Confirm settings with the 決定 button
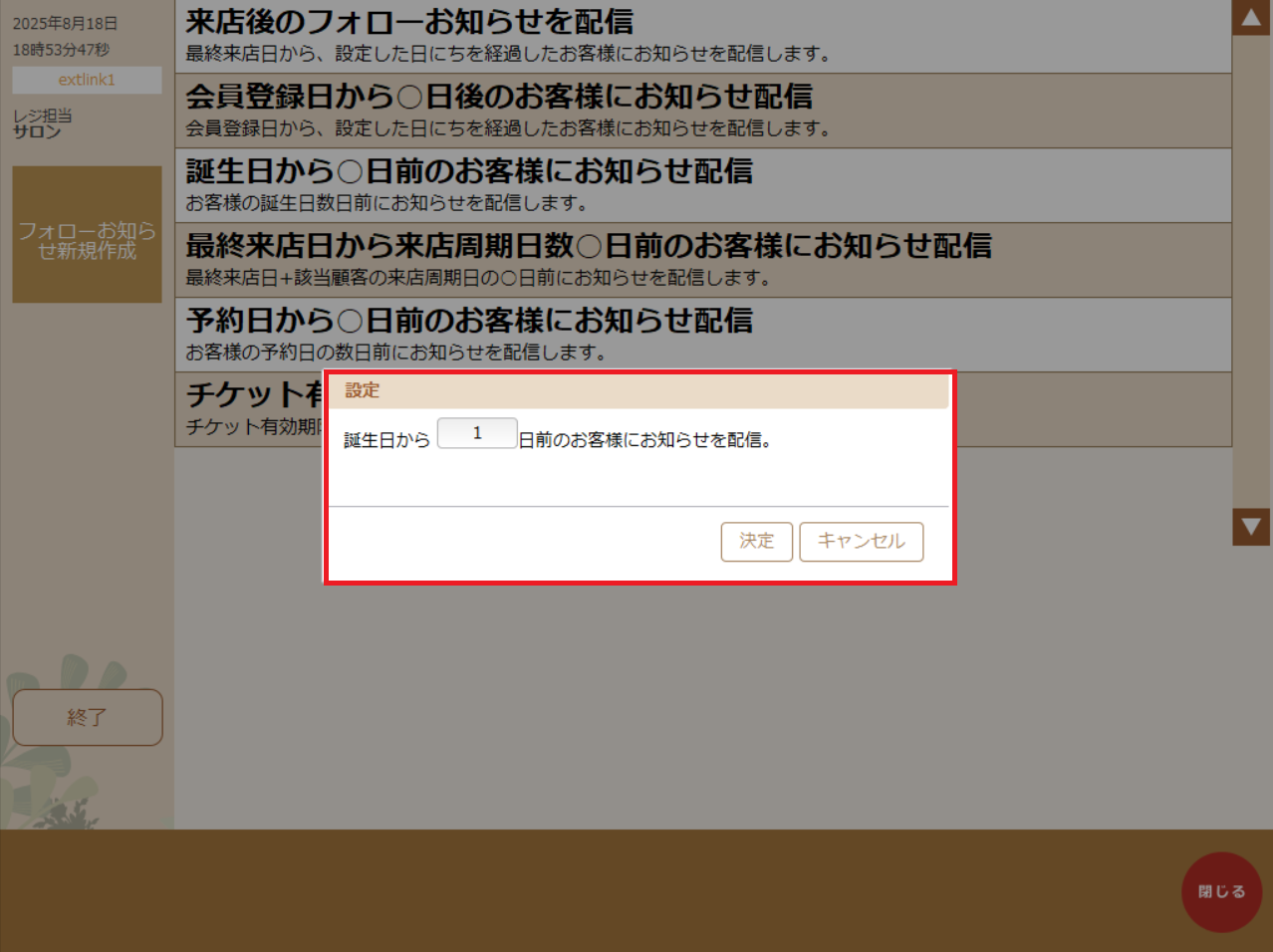Image resolution: width=1273 pixels, height=952 pixels. (756, 542)
